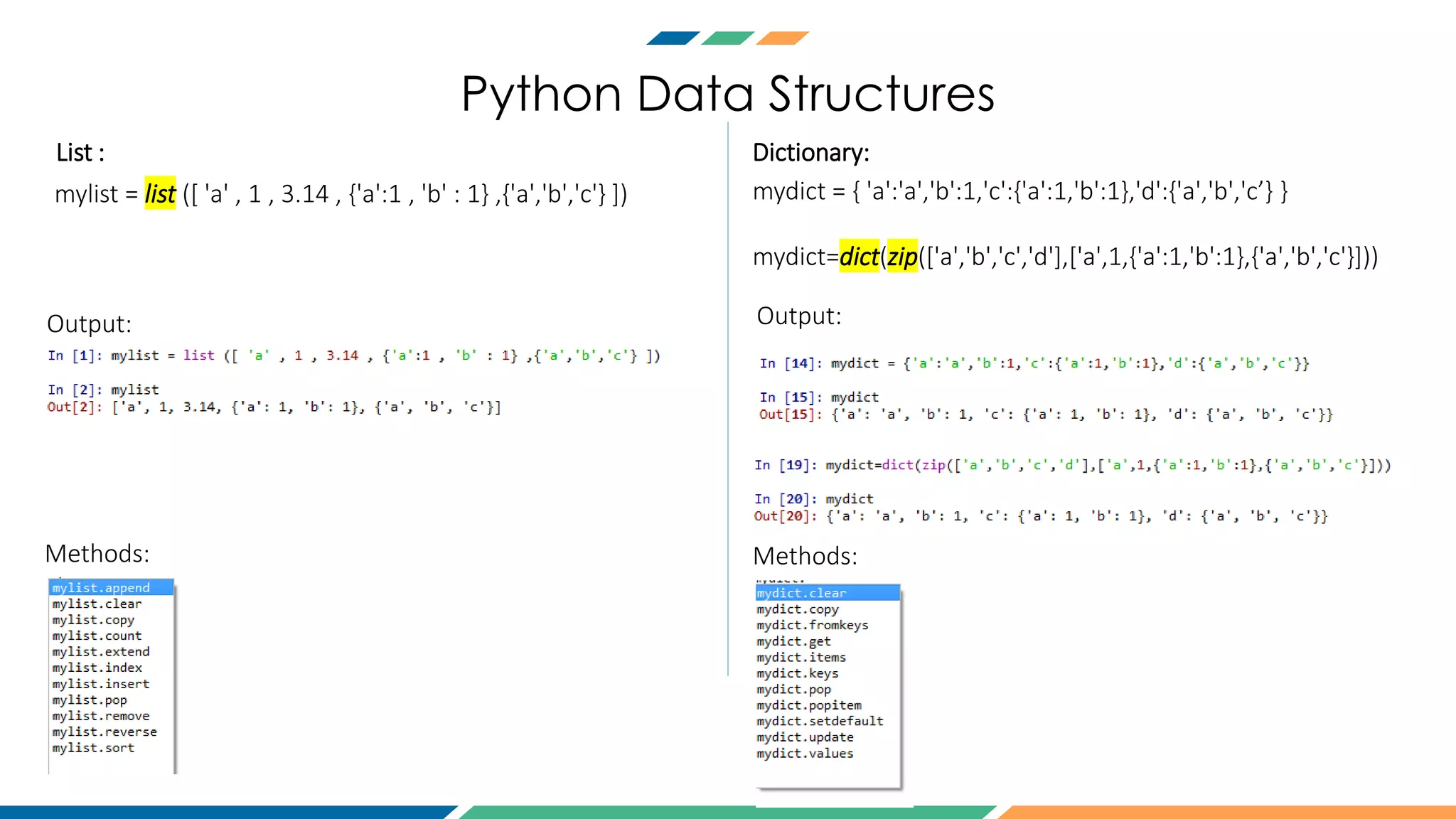Click mydict.items in the list

801,658
